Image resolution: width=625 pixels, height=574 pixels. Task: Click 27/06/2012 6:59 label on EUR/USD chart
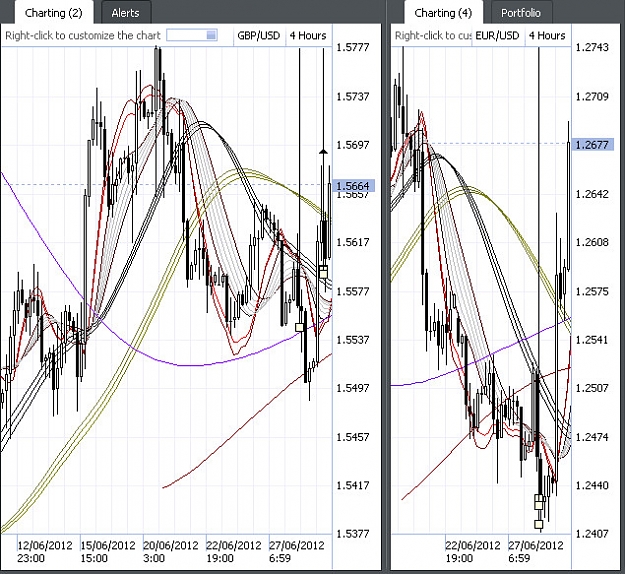tap(536, 551)
